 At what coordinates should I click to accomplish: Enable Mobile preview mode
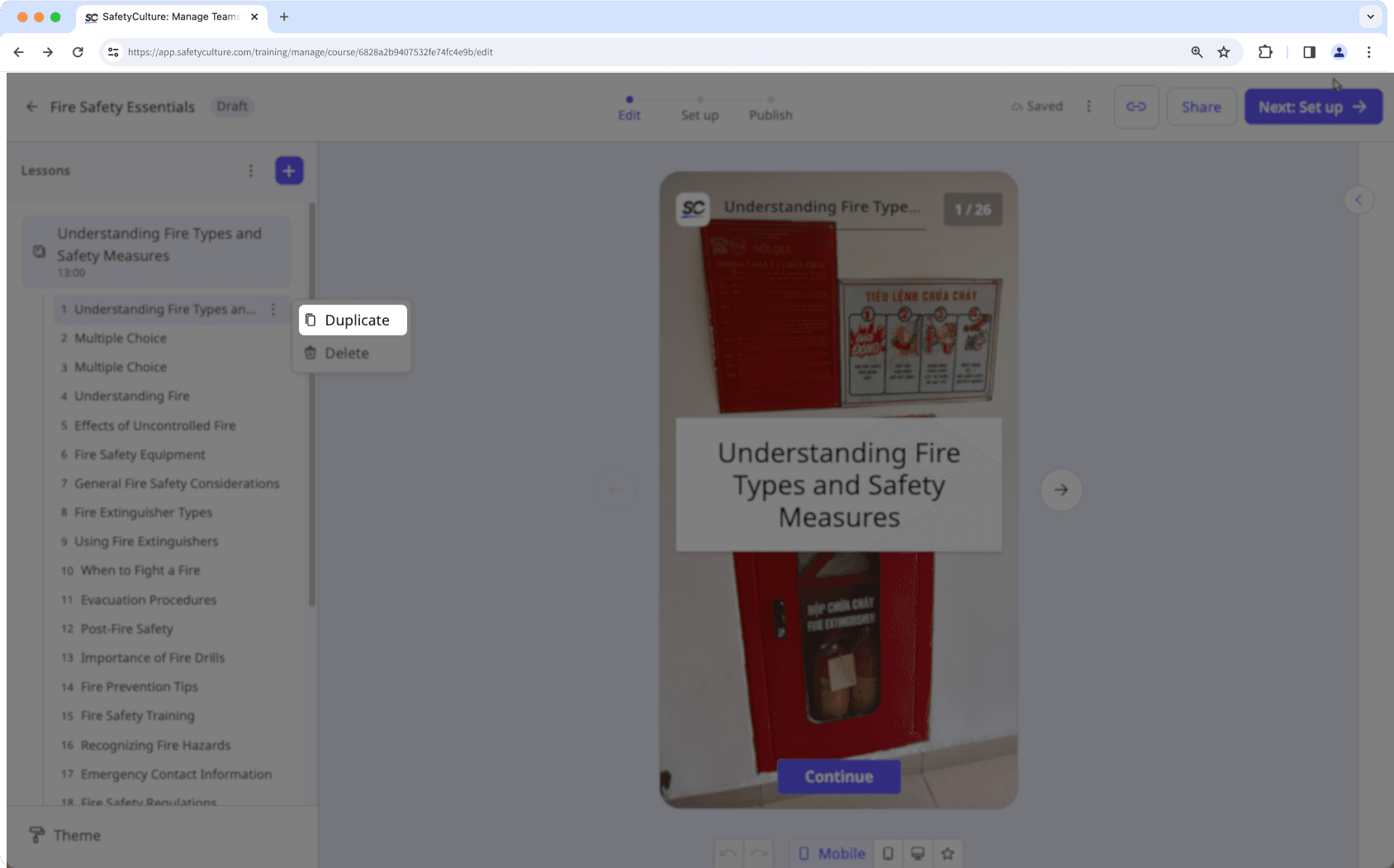pyautogui.click(x=831, y=853)
